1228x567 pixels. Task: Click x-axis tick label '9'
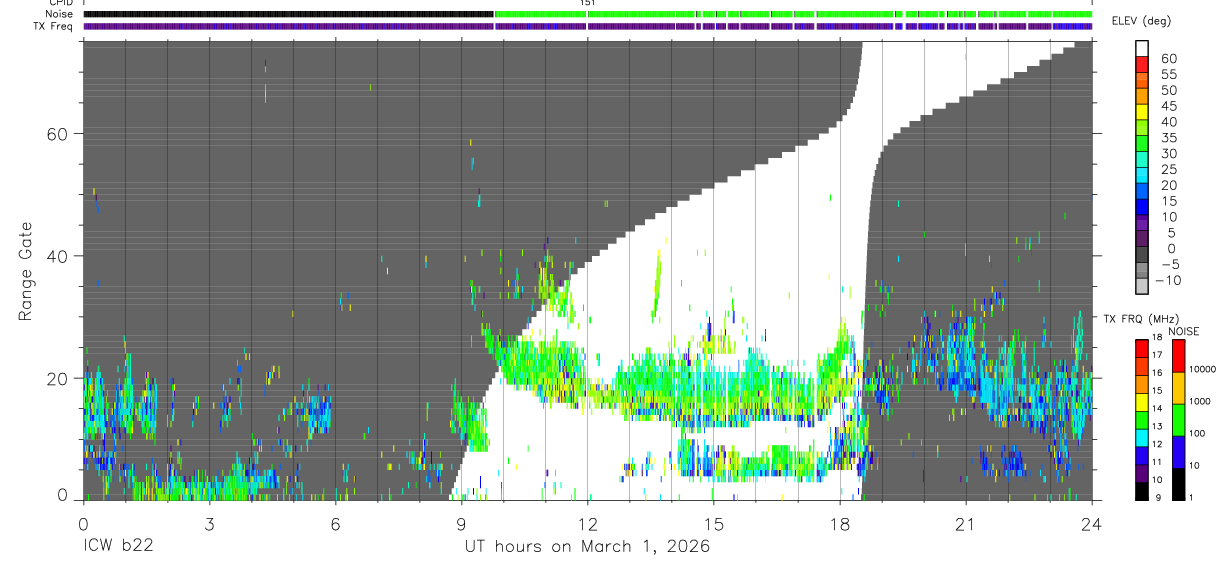coord(461,524)
